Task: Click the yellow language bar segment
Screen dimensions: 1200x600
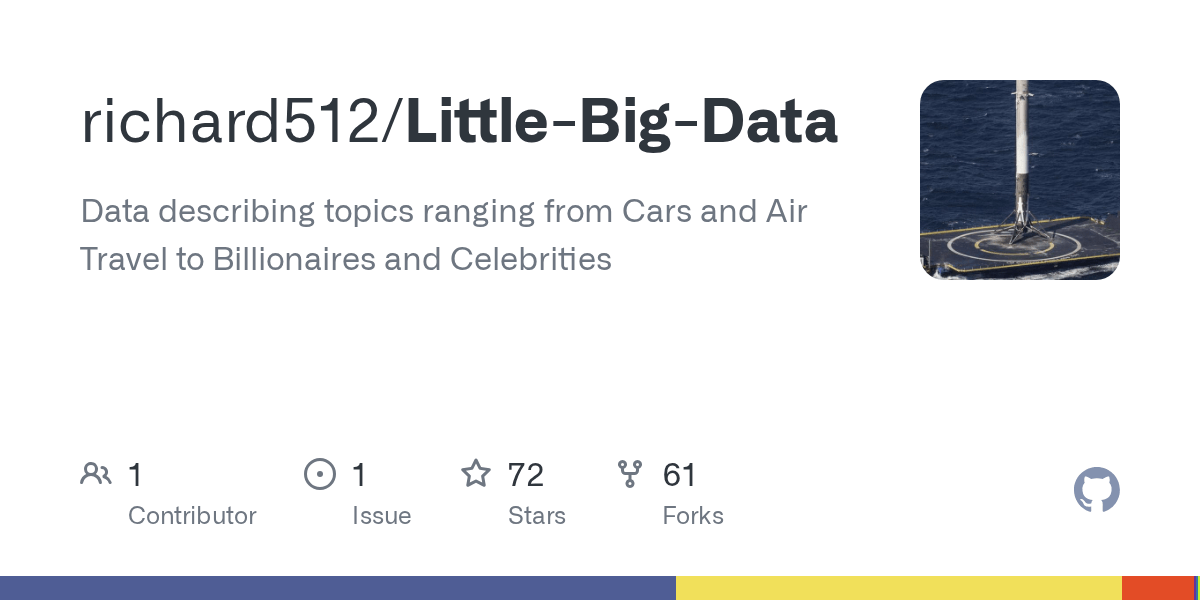Action: coord(898,588)
